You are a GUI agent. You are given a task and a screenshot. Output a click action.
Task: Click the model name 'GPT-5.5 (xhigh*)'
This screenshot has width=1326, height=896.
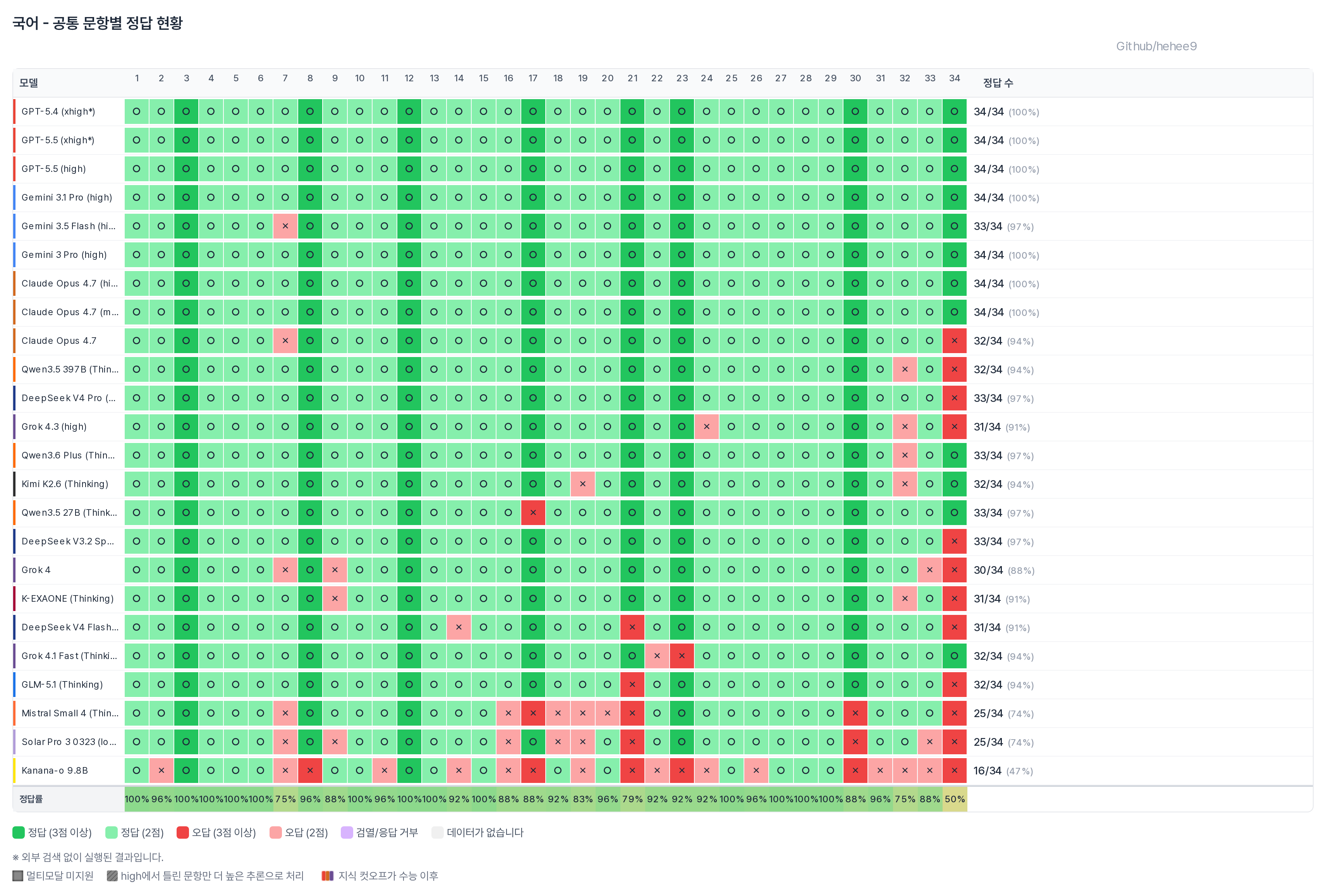(58, 140)
